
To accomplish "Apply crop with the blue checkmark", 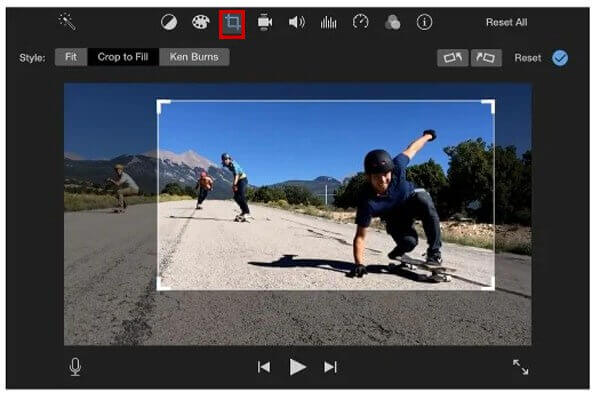I will pyautogui.click(x=560, y=58).
